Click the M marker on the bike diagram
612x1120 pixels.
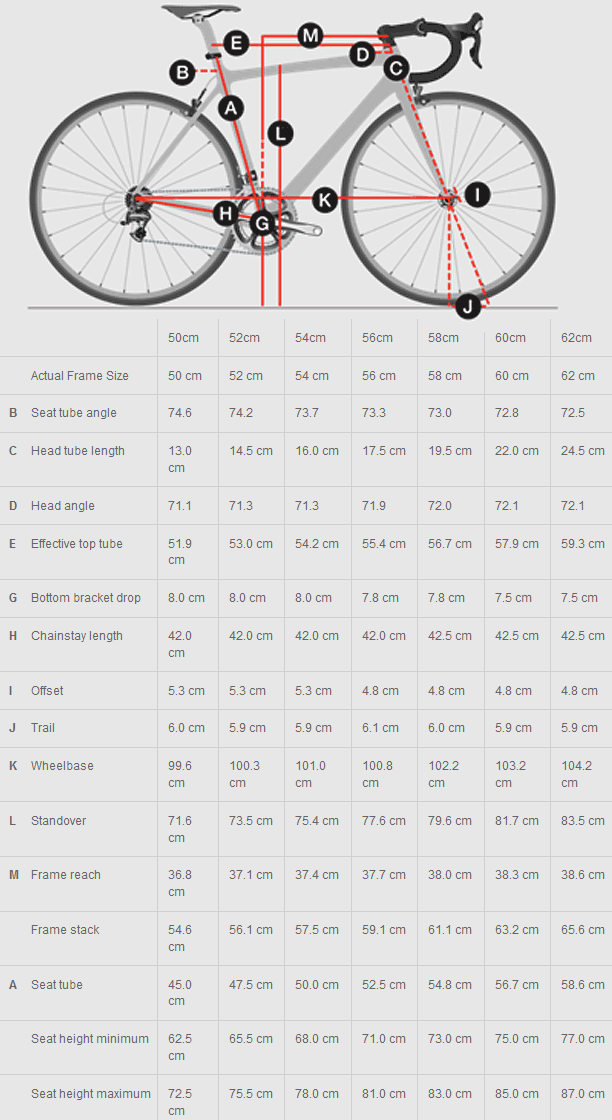310,36
